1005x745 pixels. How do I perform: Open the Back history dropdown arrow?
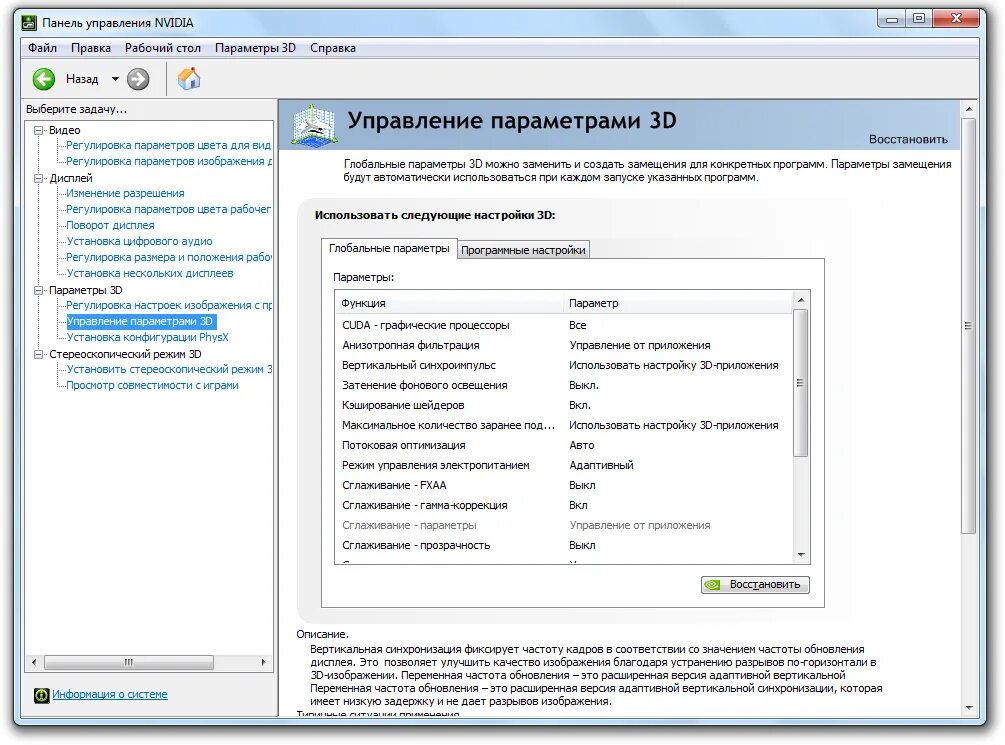click(x=115, y=80)
